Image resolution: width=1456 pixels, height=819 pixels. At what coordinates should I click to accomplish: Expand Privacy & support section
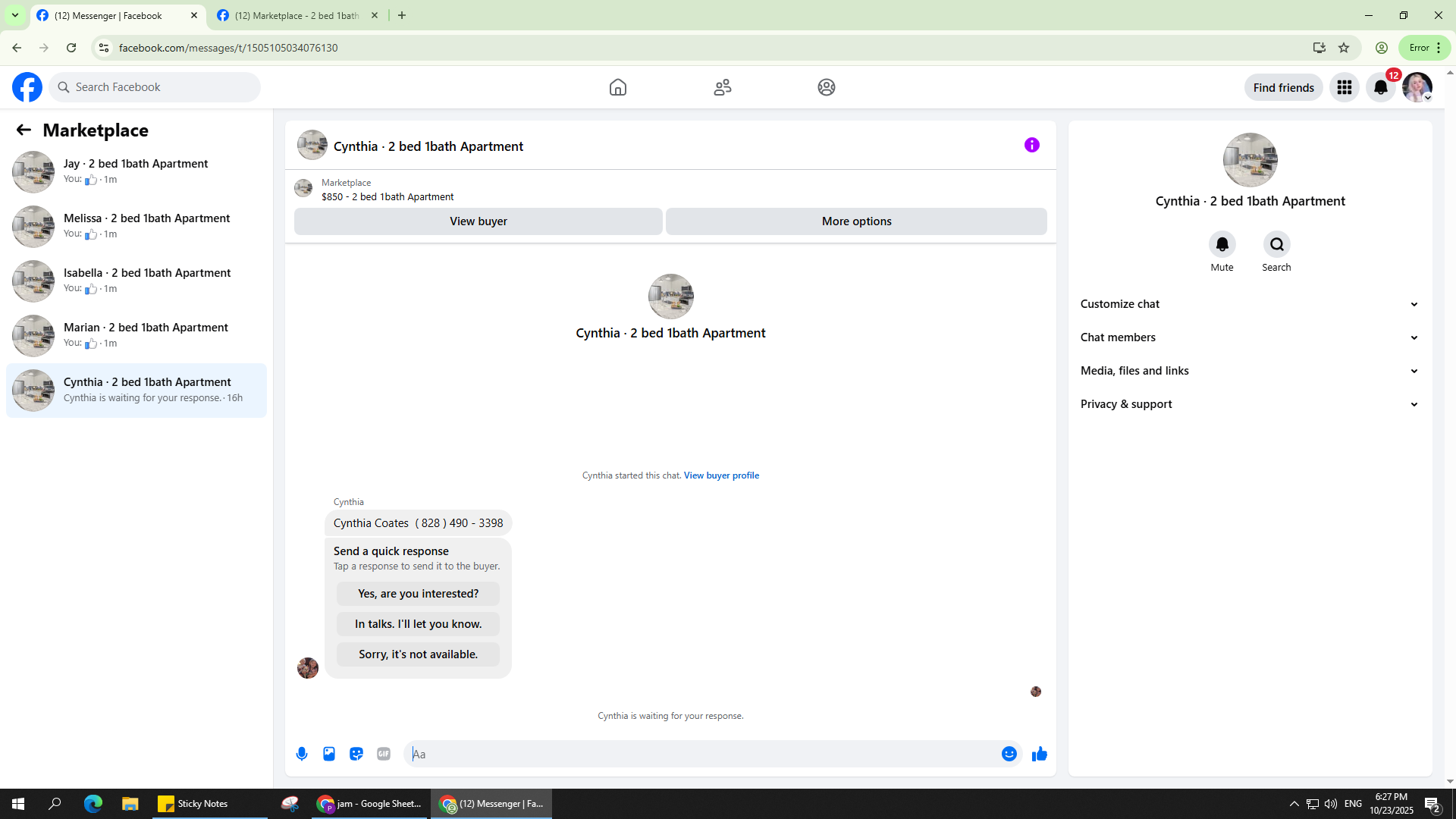1250,404
